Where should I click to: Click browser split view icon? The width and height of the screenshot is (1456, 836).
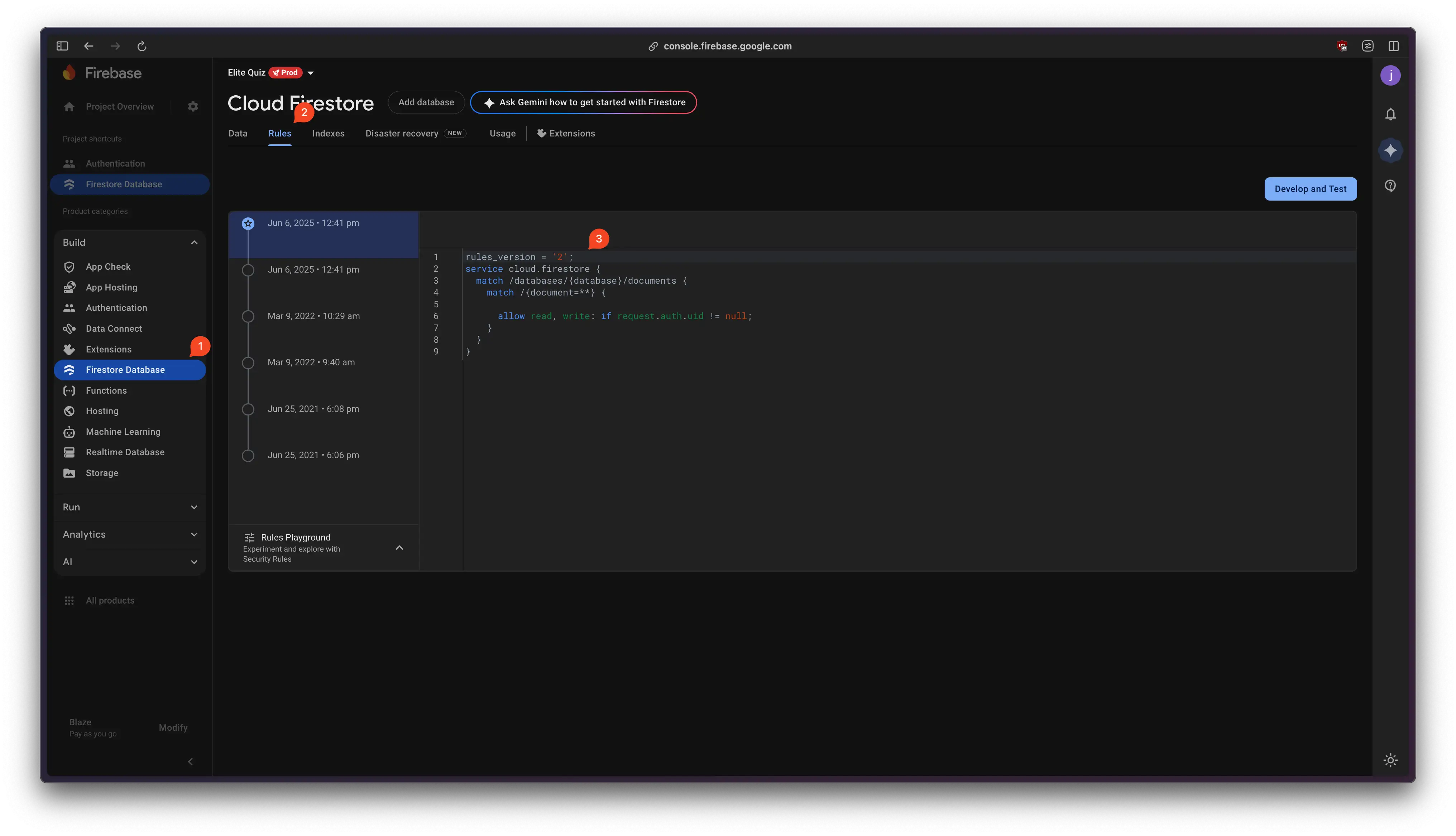1393,46
